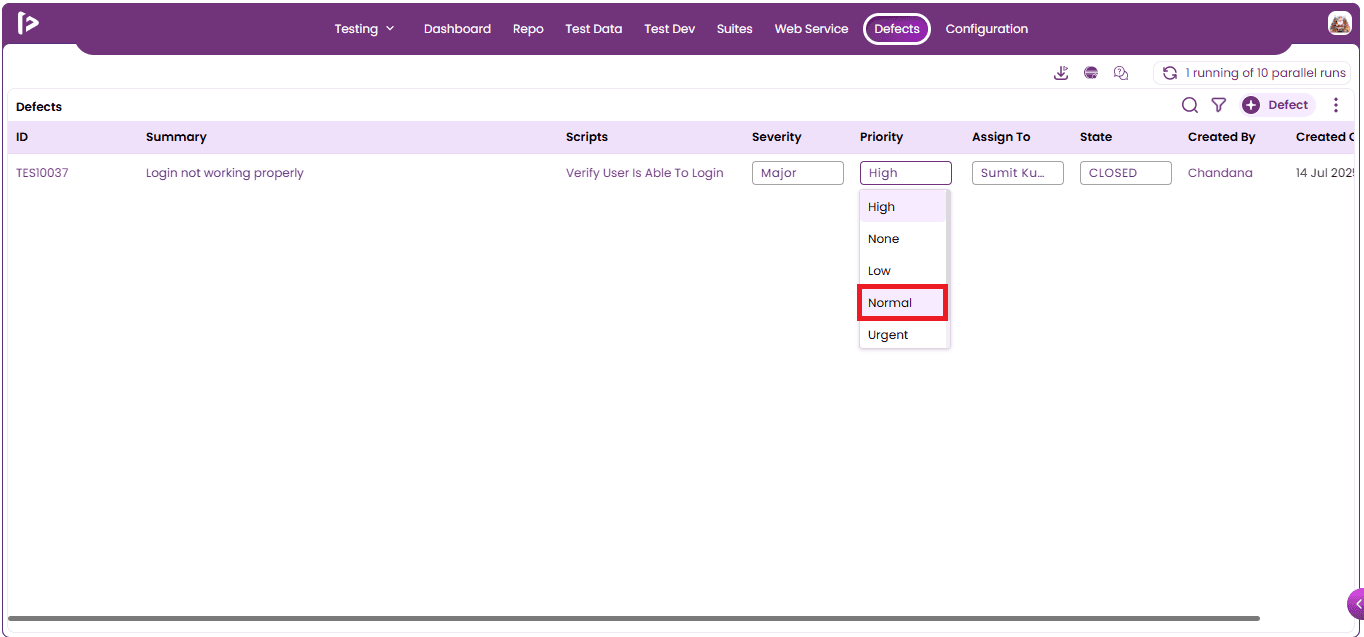Click the striped globe icon in the toolbar
Image resolution: width=1364 pixels, height=637 pixels.
(1091, 73)
